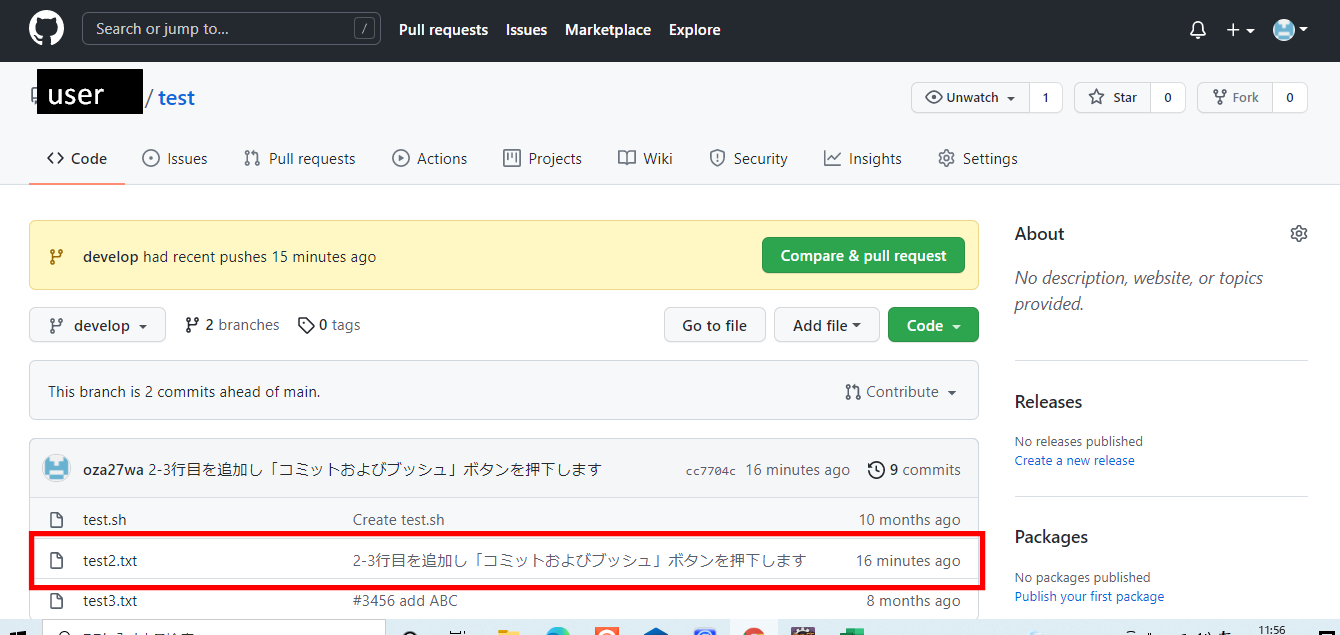Click the GitHub Octocat home logo
This screenshot has height=635, width=1340.
point(46,29)
